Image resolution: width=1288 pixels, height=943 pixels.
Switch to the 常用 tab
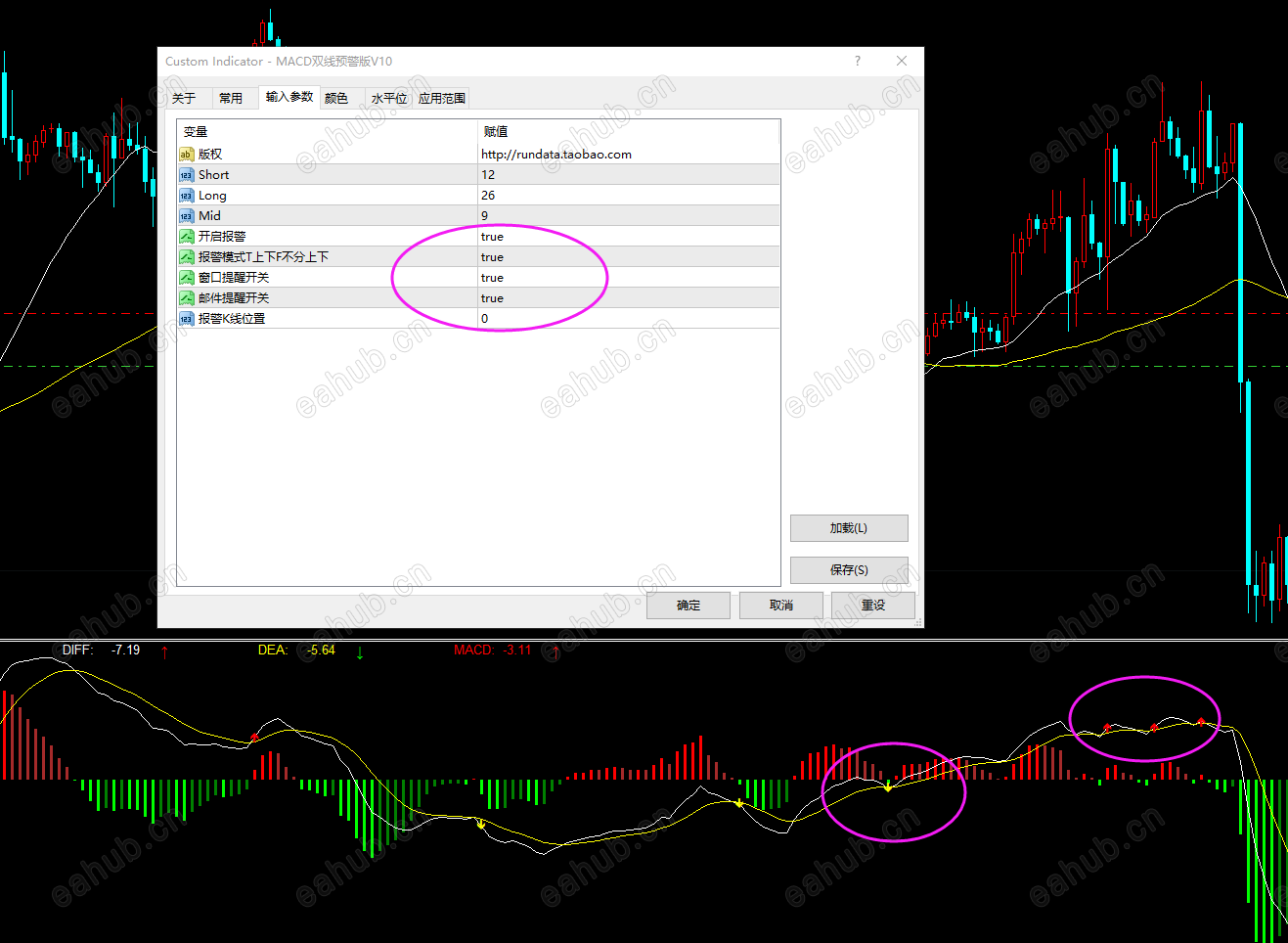pyautogui.click(x=231, y=98)
